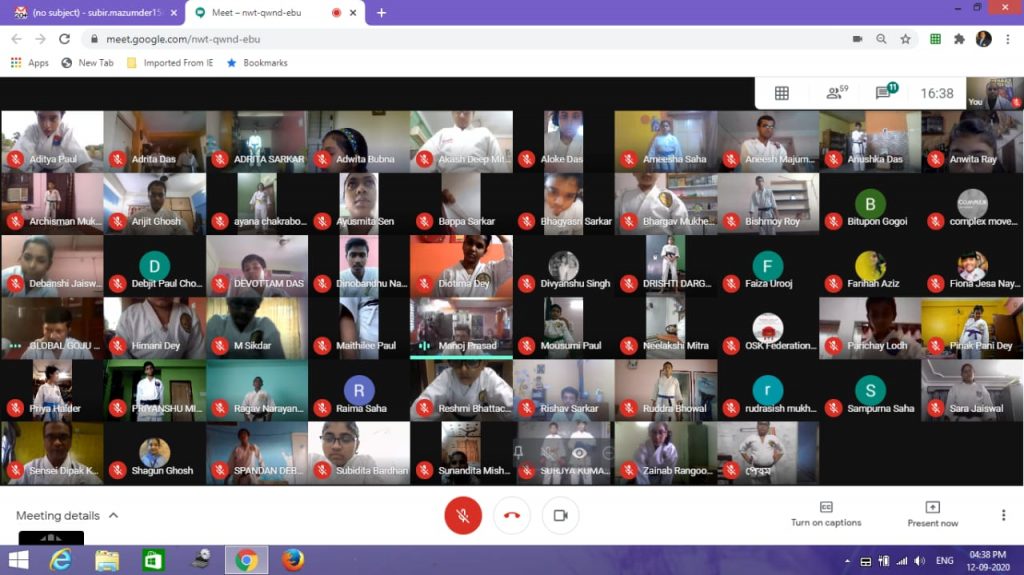Open a new browser tab

[381, 13]
